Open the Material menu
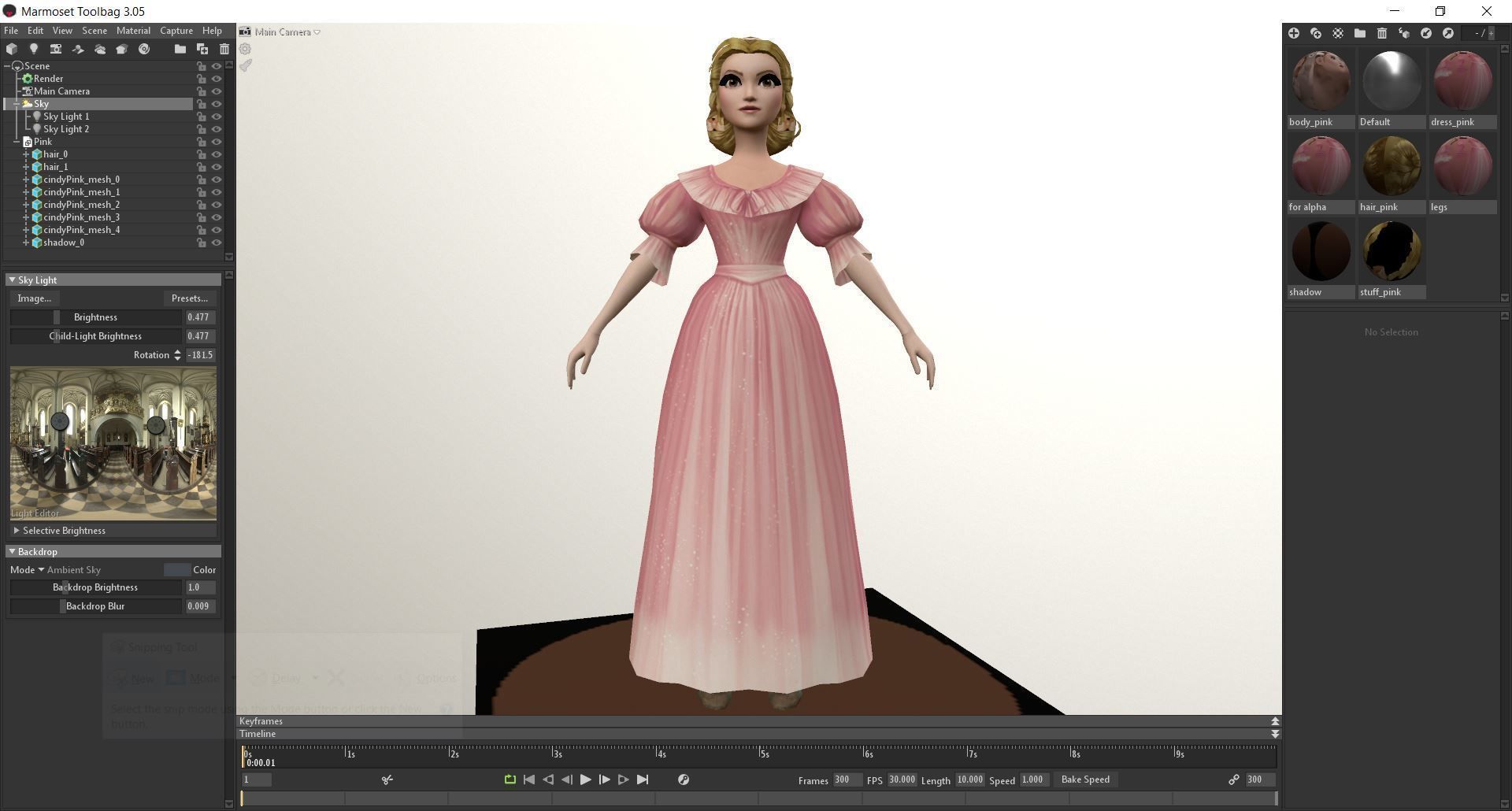This screenshot has height=811, width=1512. 133,31
